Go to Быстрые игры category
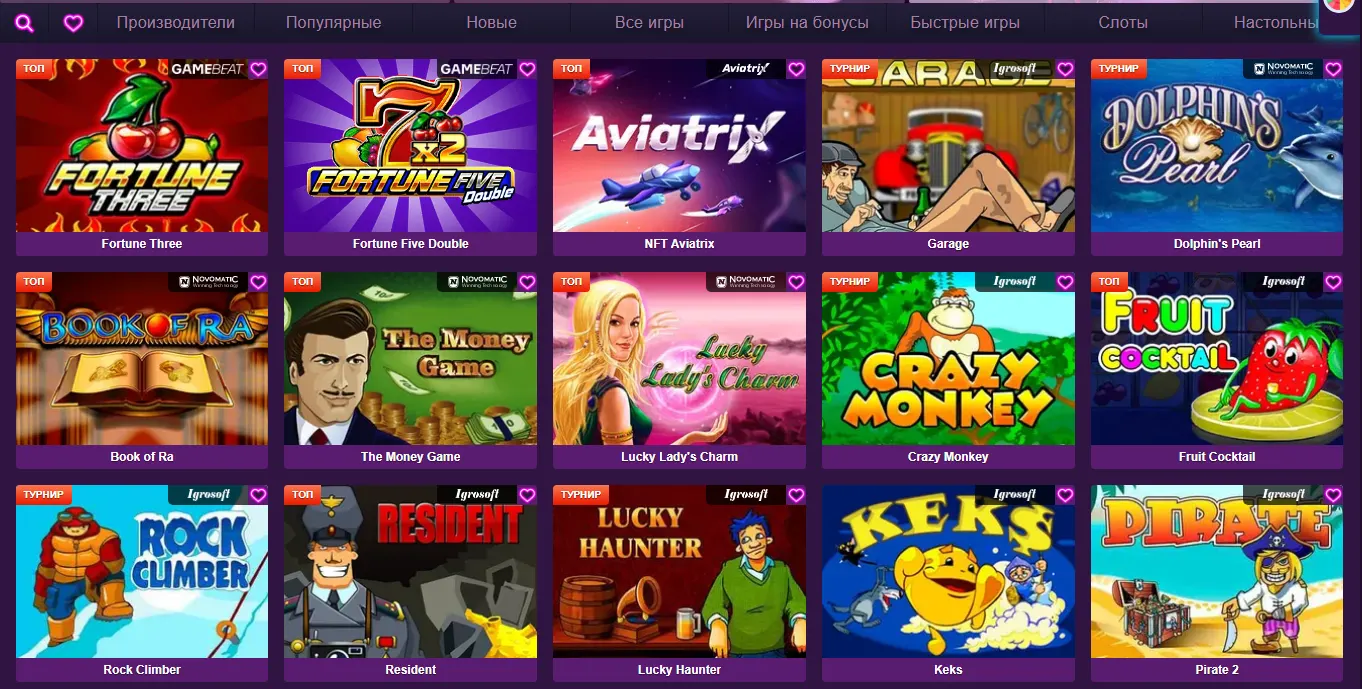The height and width of the screenshot is (689, 1362). click(x=965, y=22)
